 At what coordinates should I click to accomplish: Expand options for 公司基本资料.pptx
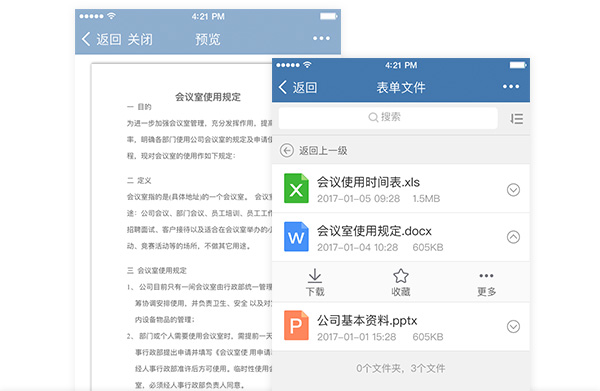click(x=513, y=326)
